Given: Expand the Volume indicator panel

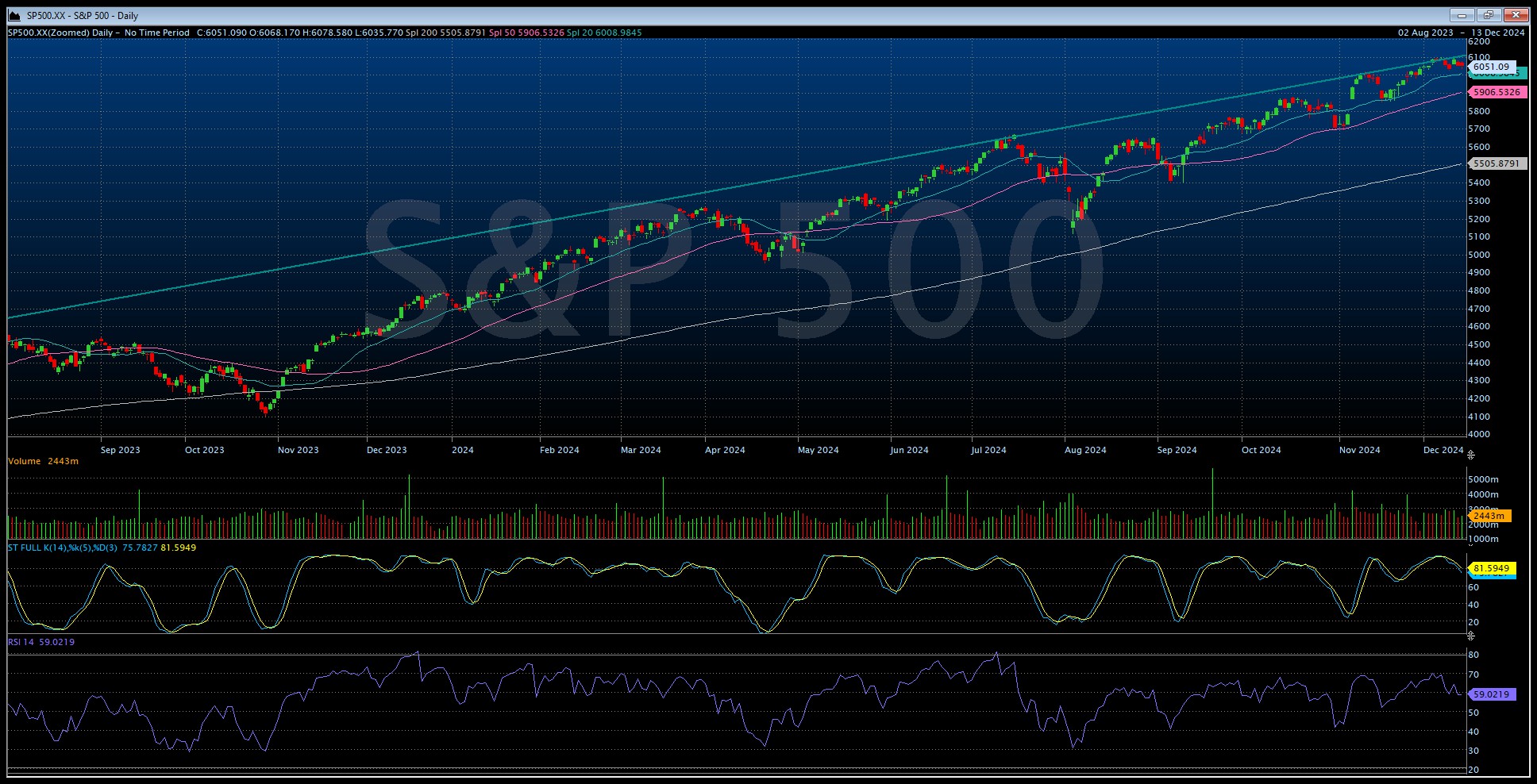Looking at the screenshot, I should click(x=24, y=461).
